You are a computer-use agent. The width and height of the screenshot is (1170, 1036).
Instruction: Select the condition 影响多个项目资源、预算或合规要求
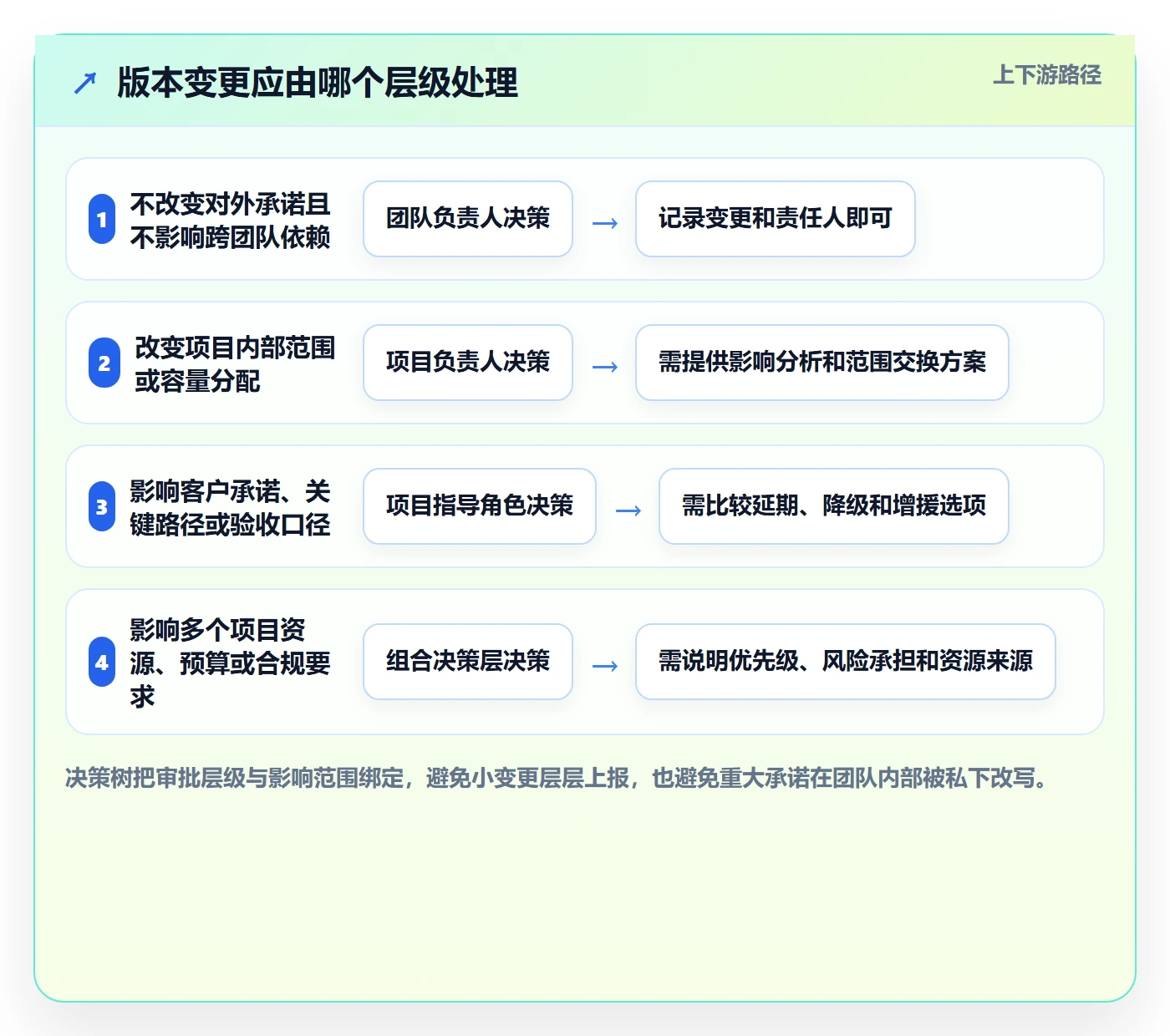[x=231, y=663]
